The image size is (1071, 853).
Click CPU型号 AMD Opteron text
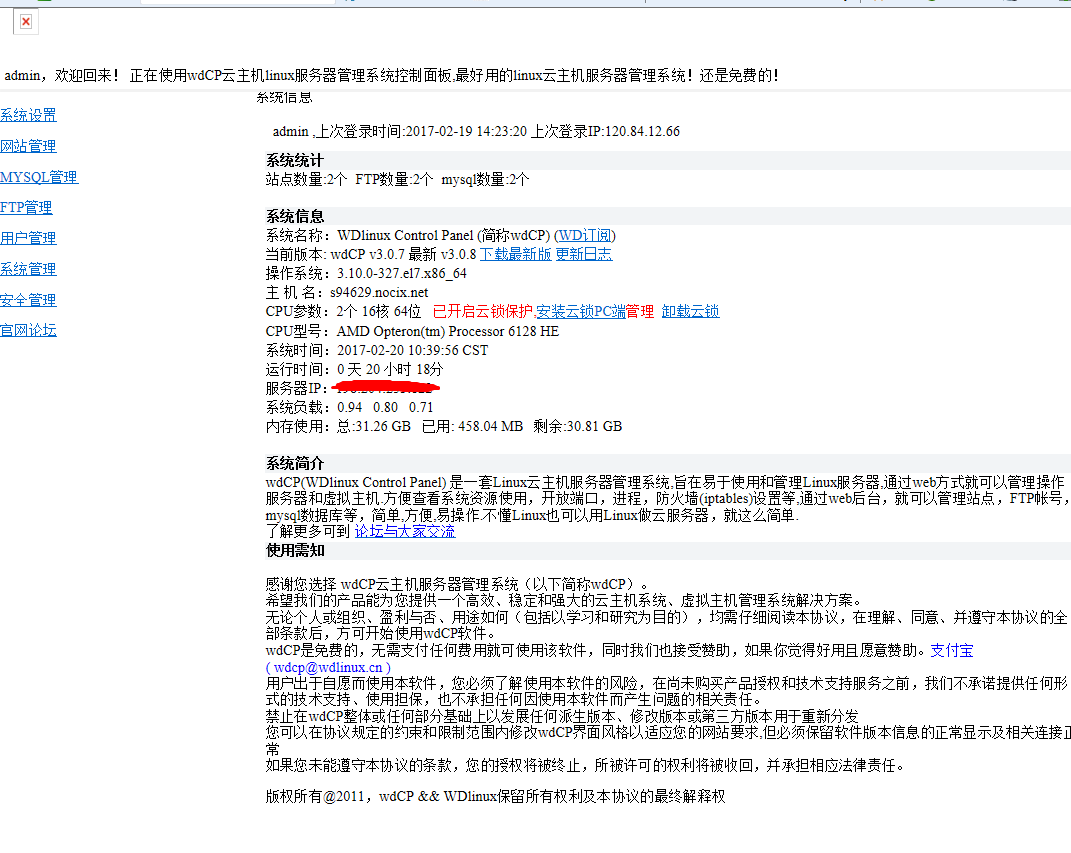pos(413,331)
